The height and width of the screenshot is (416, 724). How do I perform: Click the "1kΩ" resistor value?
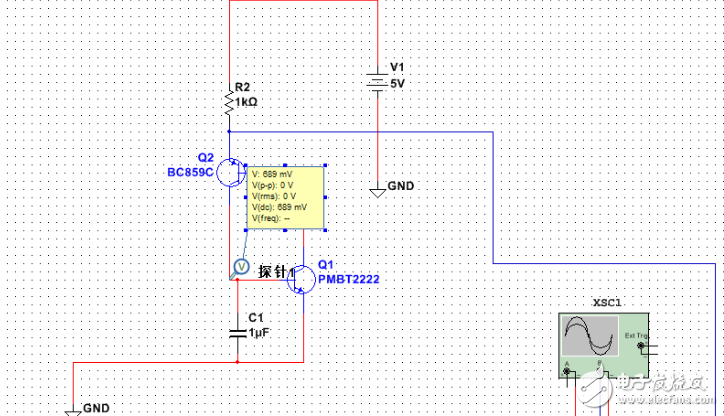click(246, 102)
